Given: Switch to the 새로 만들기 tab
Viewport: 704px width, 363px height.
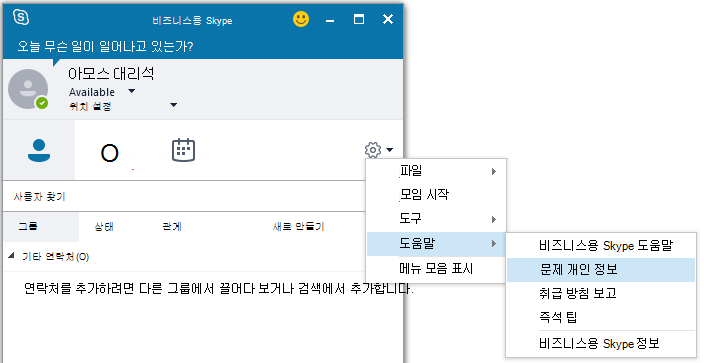Looking at the screenshot, I should (x=299, y=226).
